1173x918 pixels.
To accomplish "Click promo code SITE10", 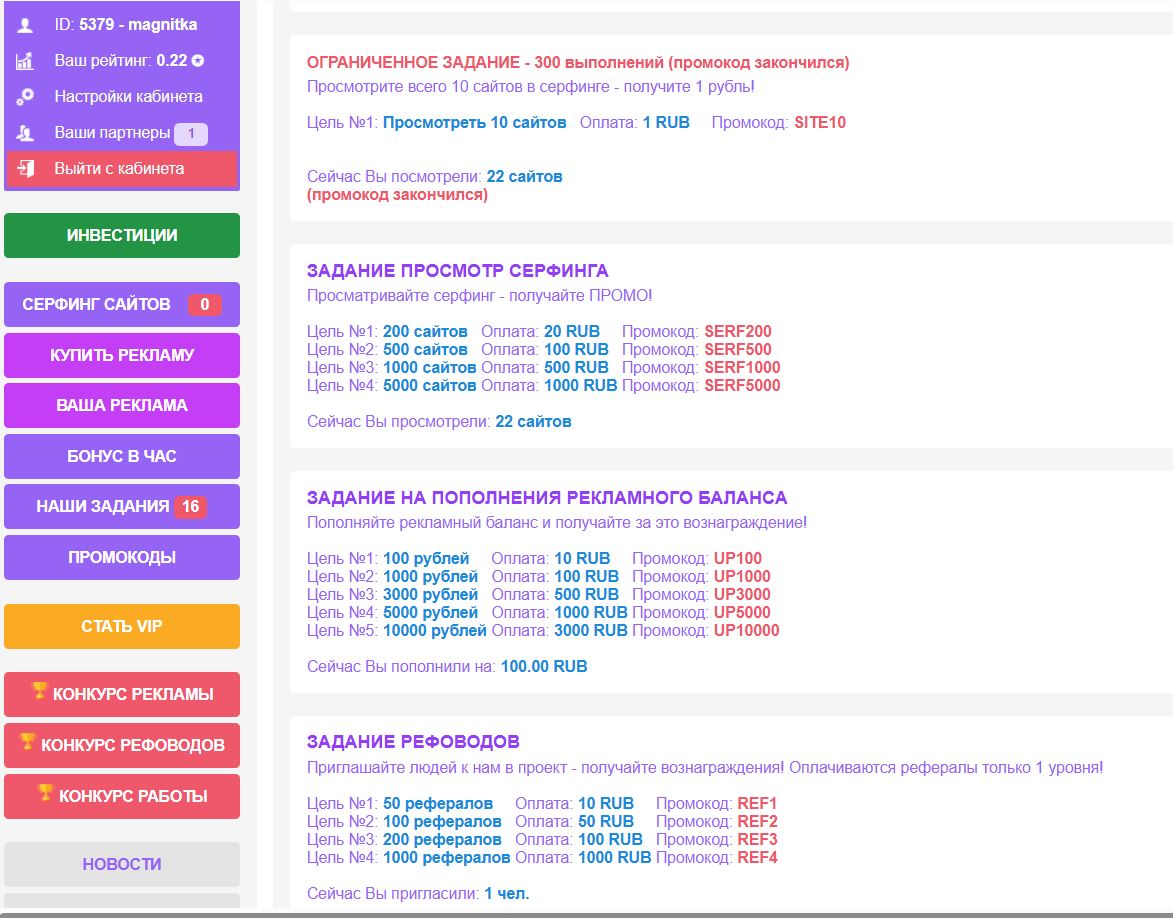I will tap(820, 123).
